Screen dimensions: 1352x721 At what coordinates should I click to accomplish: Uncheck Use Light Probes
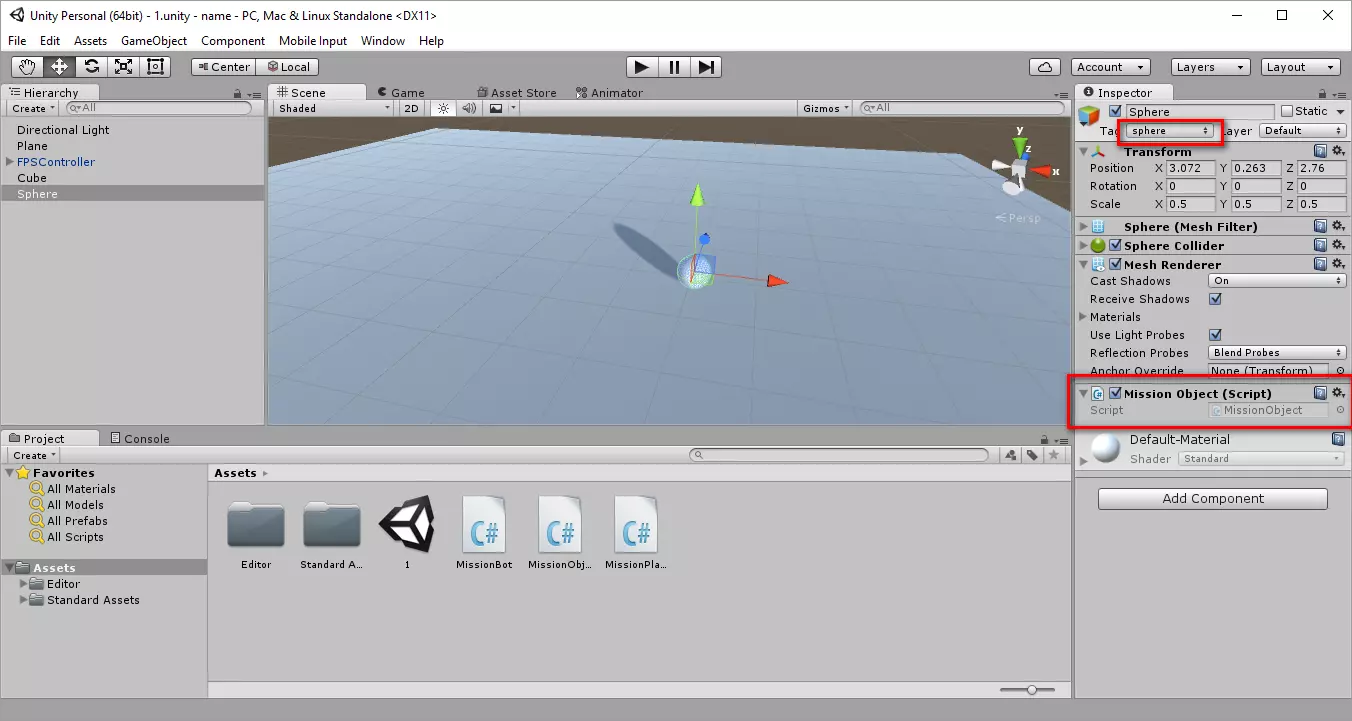1216,335
